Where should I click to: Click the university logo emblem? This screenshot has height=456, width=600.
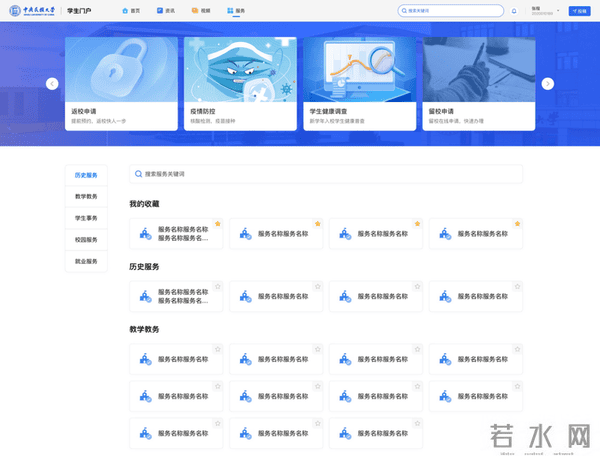click(x=15, y=11)
